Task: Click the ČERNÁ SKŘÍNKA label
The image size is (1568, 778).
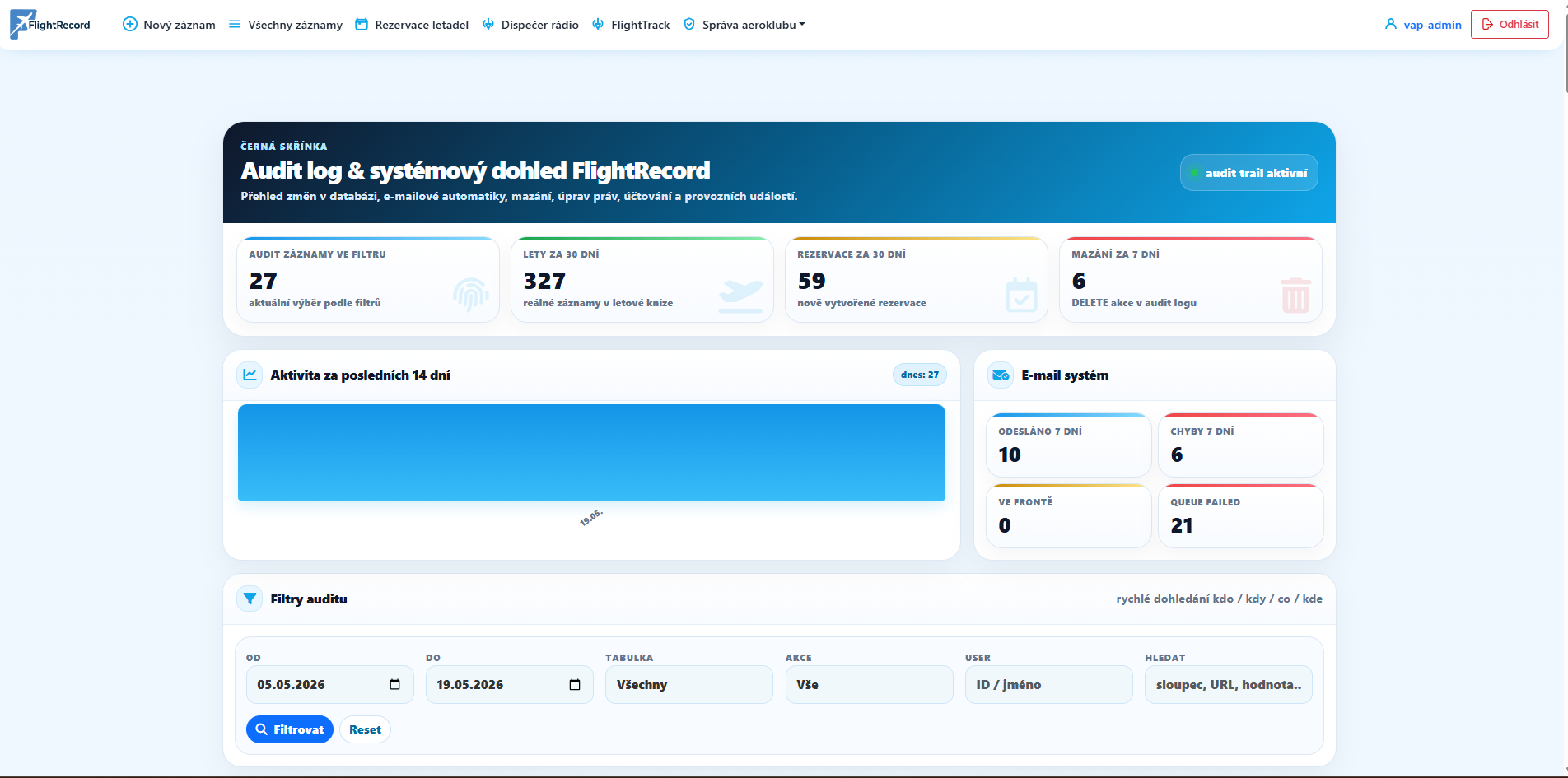Action: tap(284, 147)
